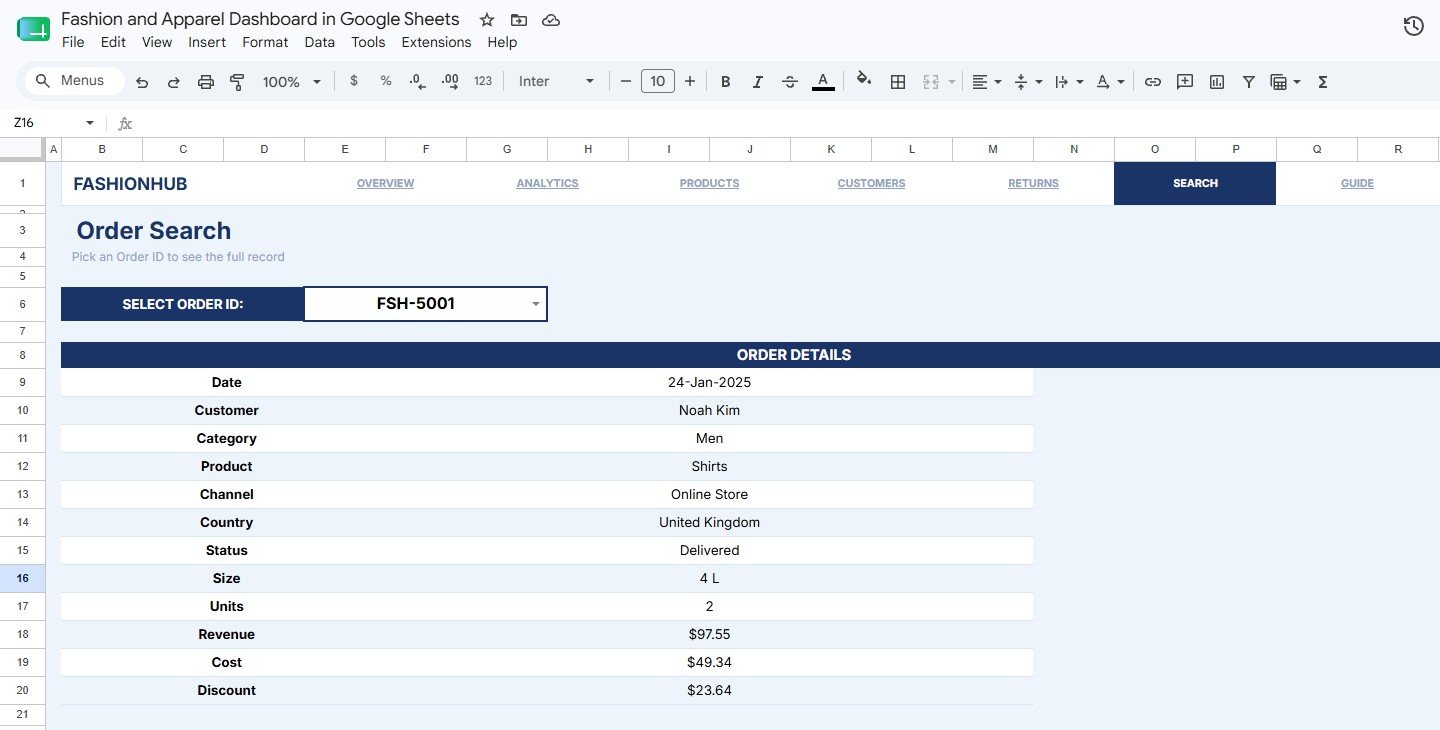Click the $97.55 revenue value
The width and height of the screenshot is (1440, 730).
click(x=709, y=635)
